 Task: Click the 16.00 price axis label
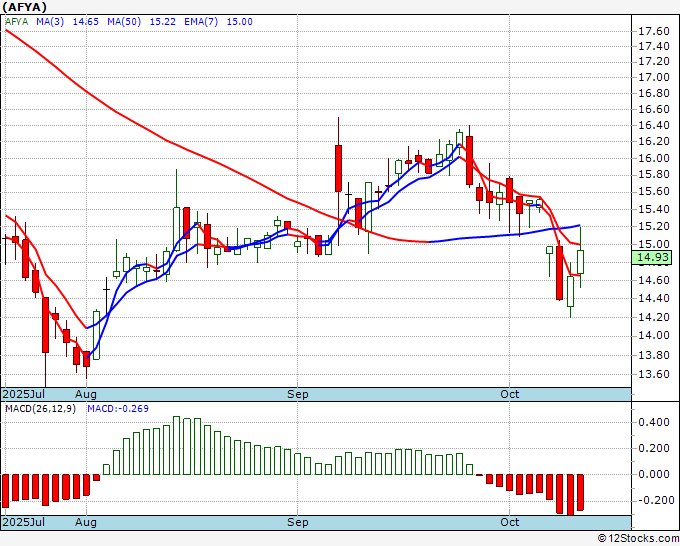coord(654,158)
